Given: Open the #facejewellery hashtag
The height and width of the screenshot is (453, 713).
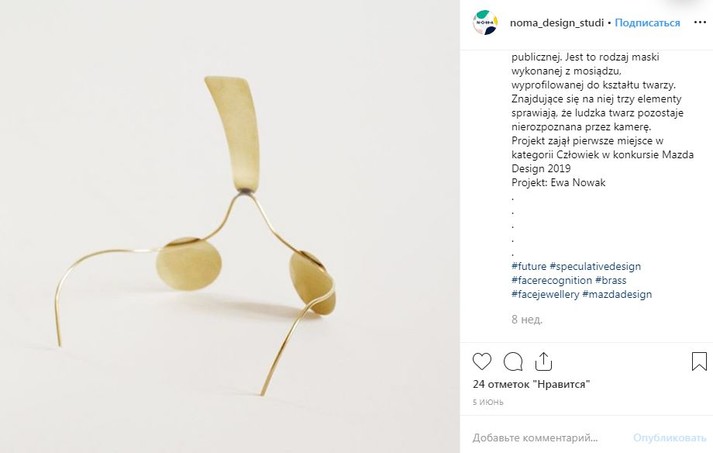Looking at the screenshot, I should pos(545,294).
